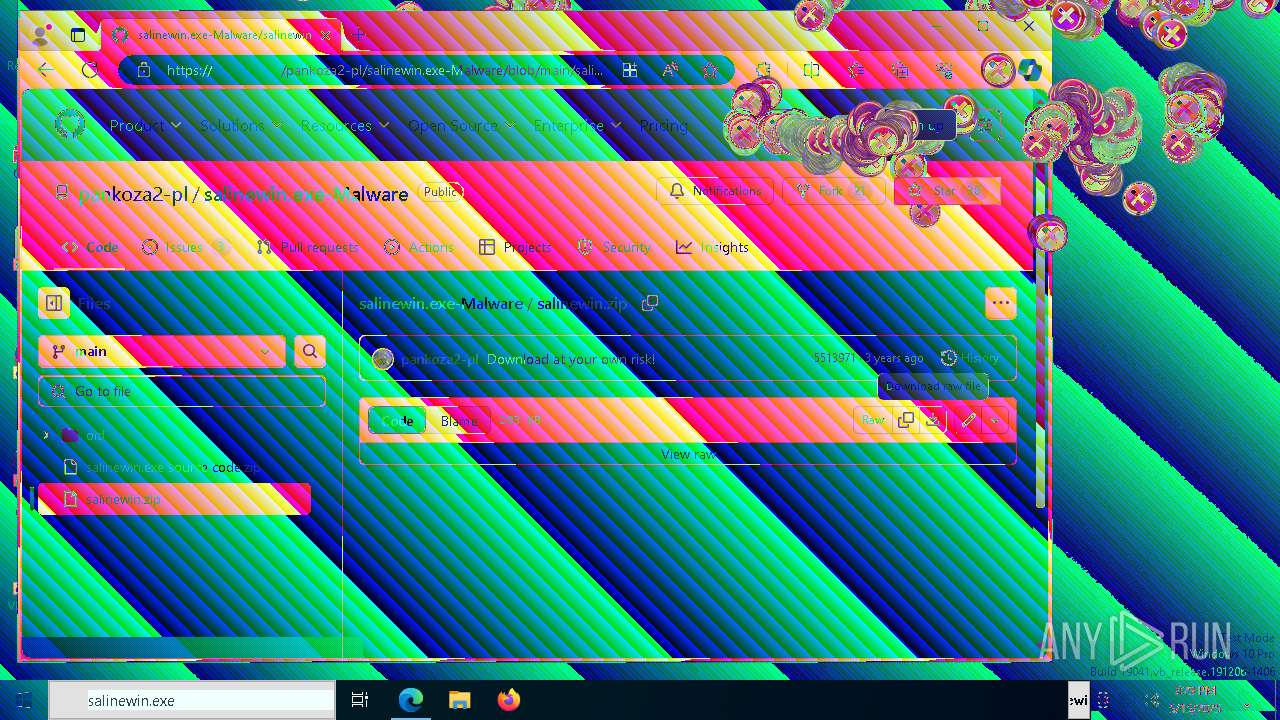Open the tab actions menu icon

pos(78,35)
